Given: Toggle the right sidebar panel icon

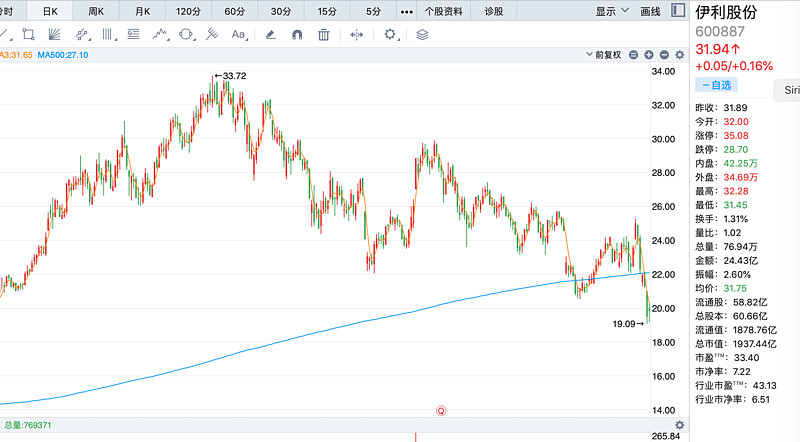Looking at the screenshot, I should pos(678,12).
